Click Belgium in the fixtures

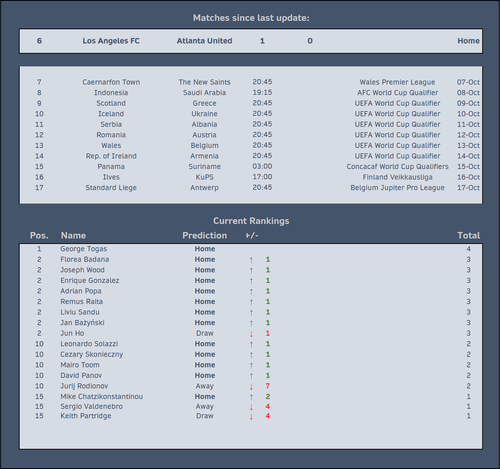pyautogui.click(x=204, y=146)
